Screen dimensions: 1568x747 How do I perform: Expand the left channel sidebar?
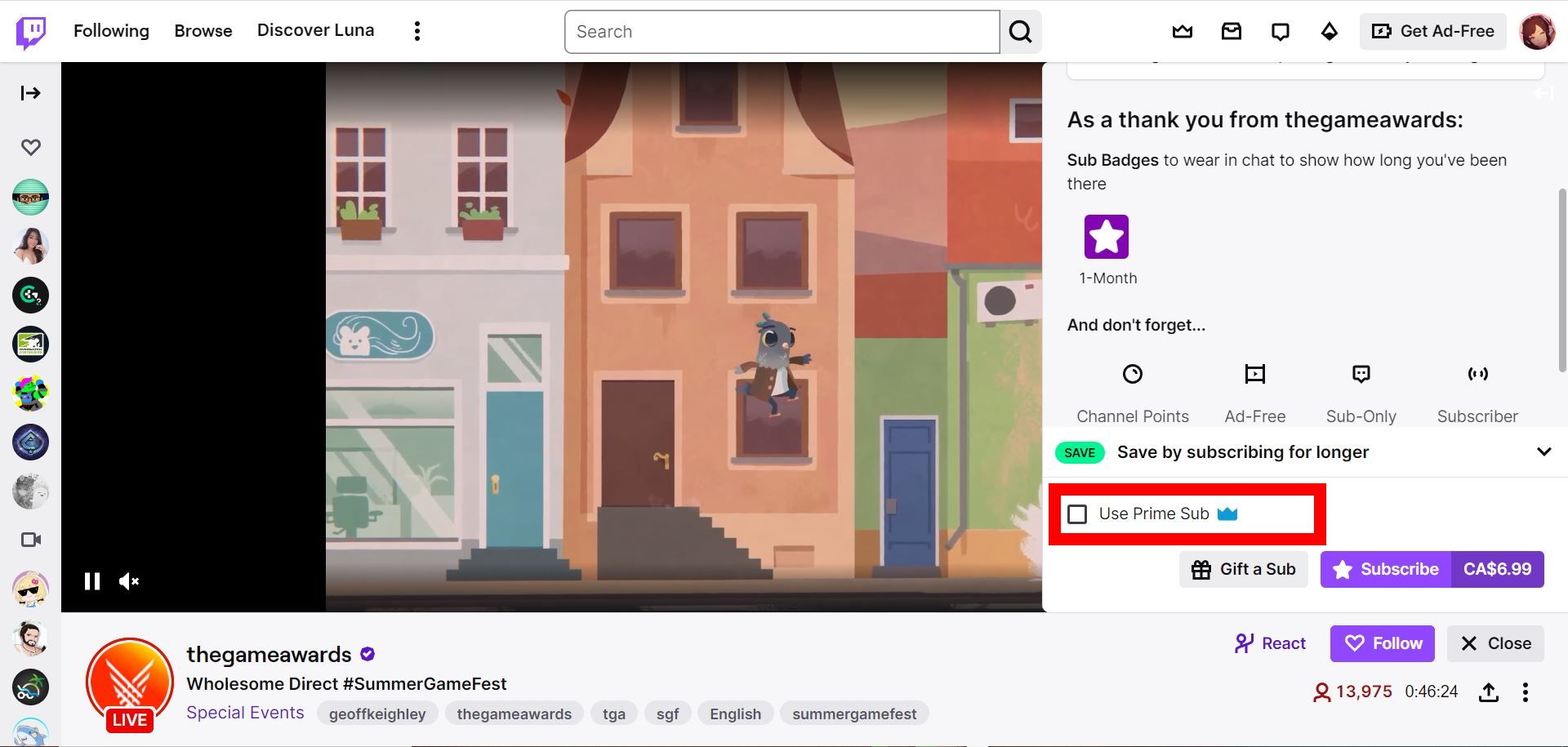click(x=30, y=93)
